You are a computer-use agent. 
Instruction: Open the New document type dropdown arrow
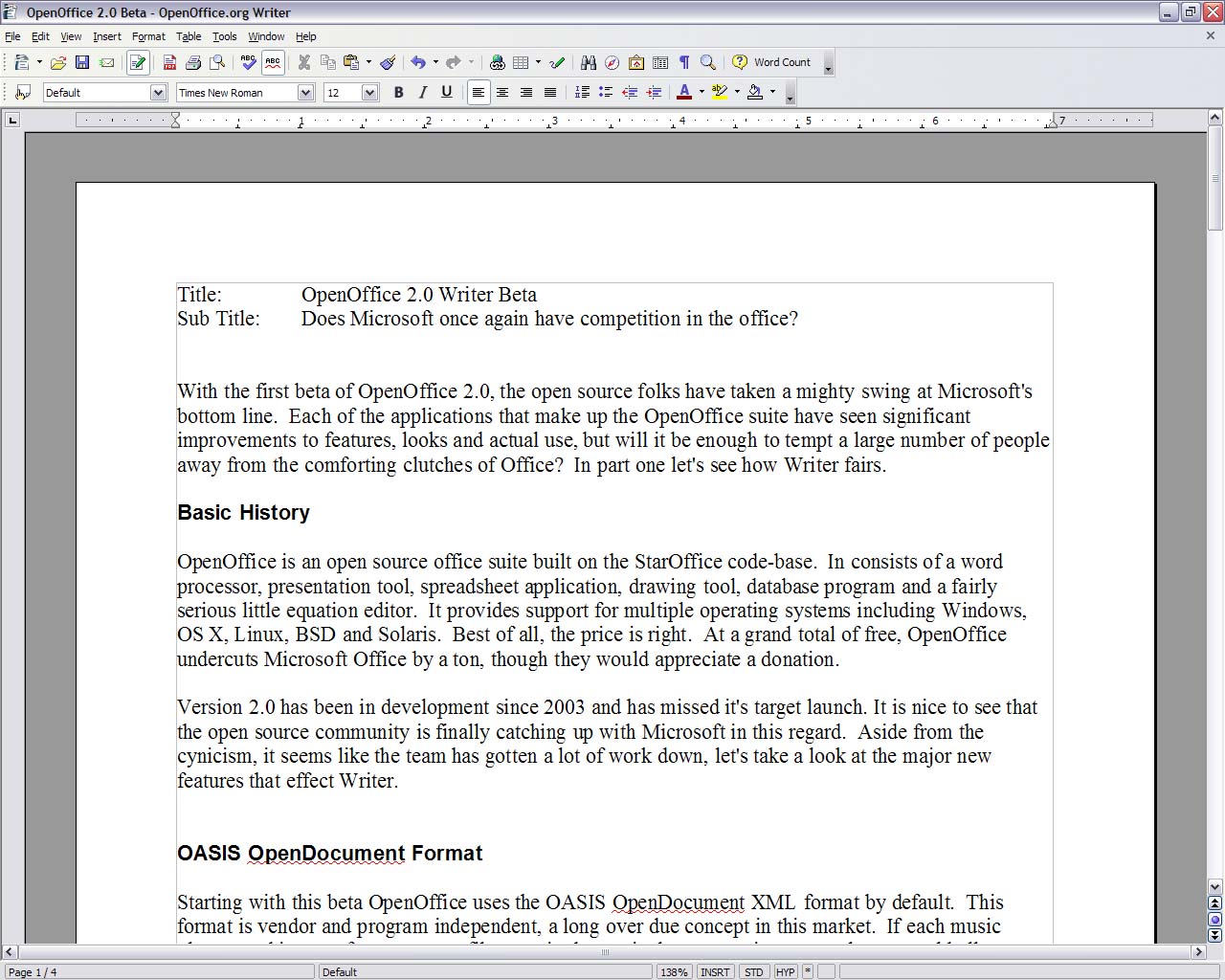[39, 62]
